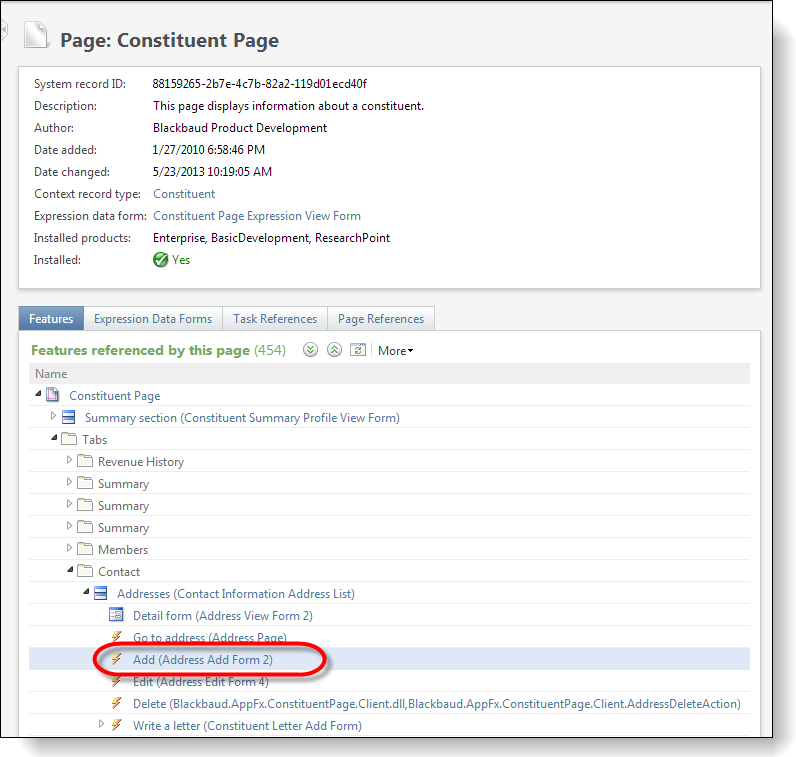The height and width of the screenshot is (757, 796).
Task: Click lightning icon beside Go to address
Action: (116, 637)
